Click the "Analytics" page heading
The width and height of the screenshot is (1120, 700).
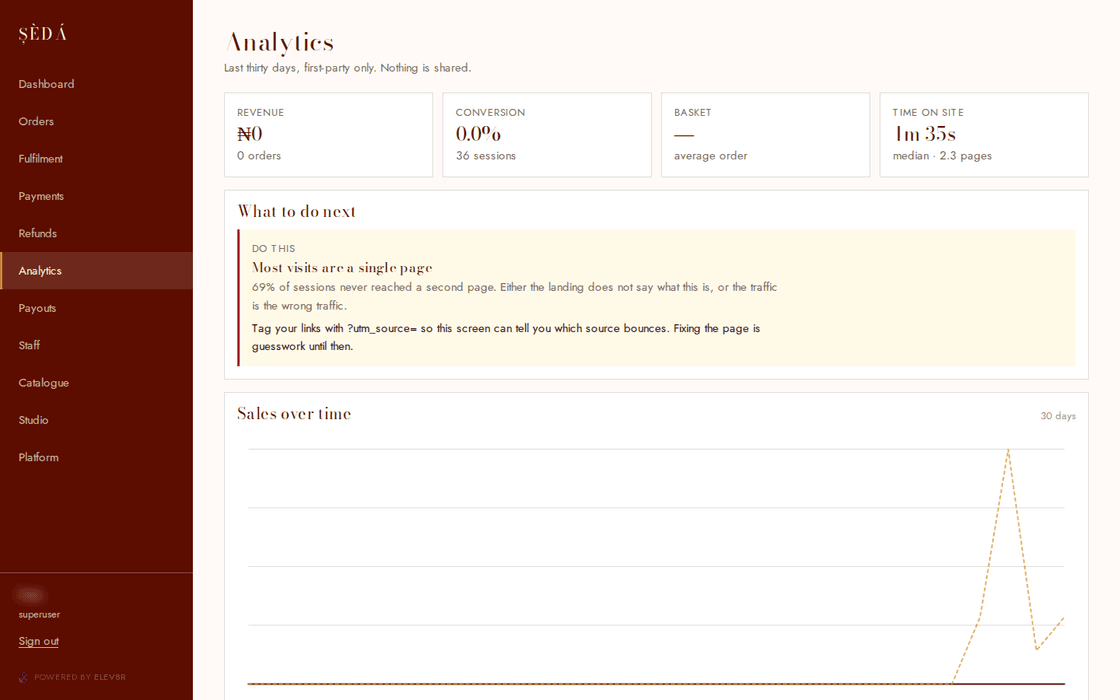(279, 42)
